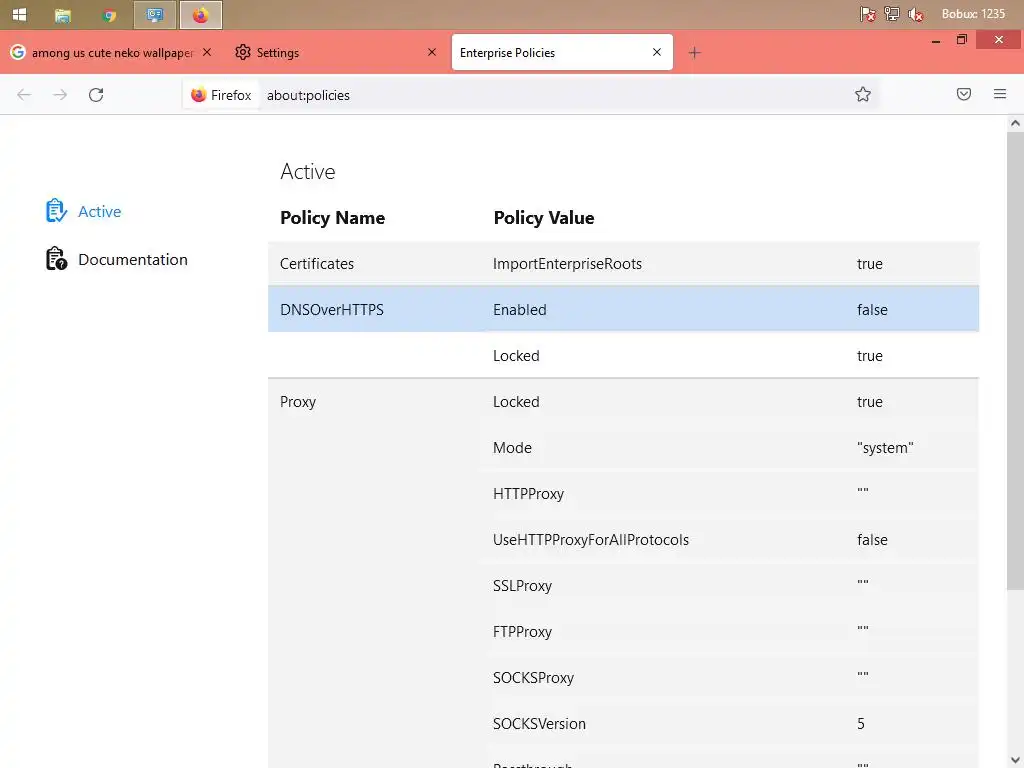Close the Enterprise Policies tab

point(657,53)
